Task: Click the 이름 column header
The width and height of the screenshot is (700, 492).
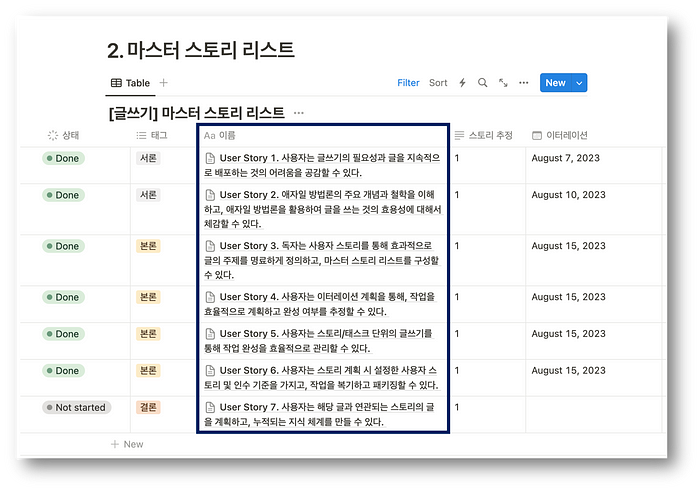Action: tap(220, 135)
